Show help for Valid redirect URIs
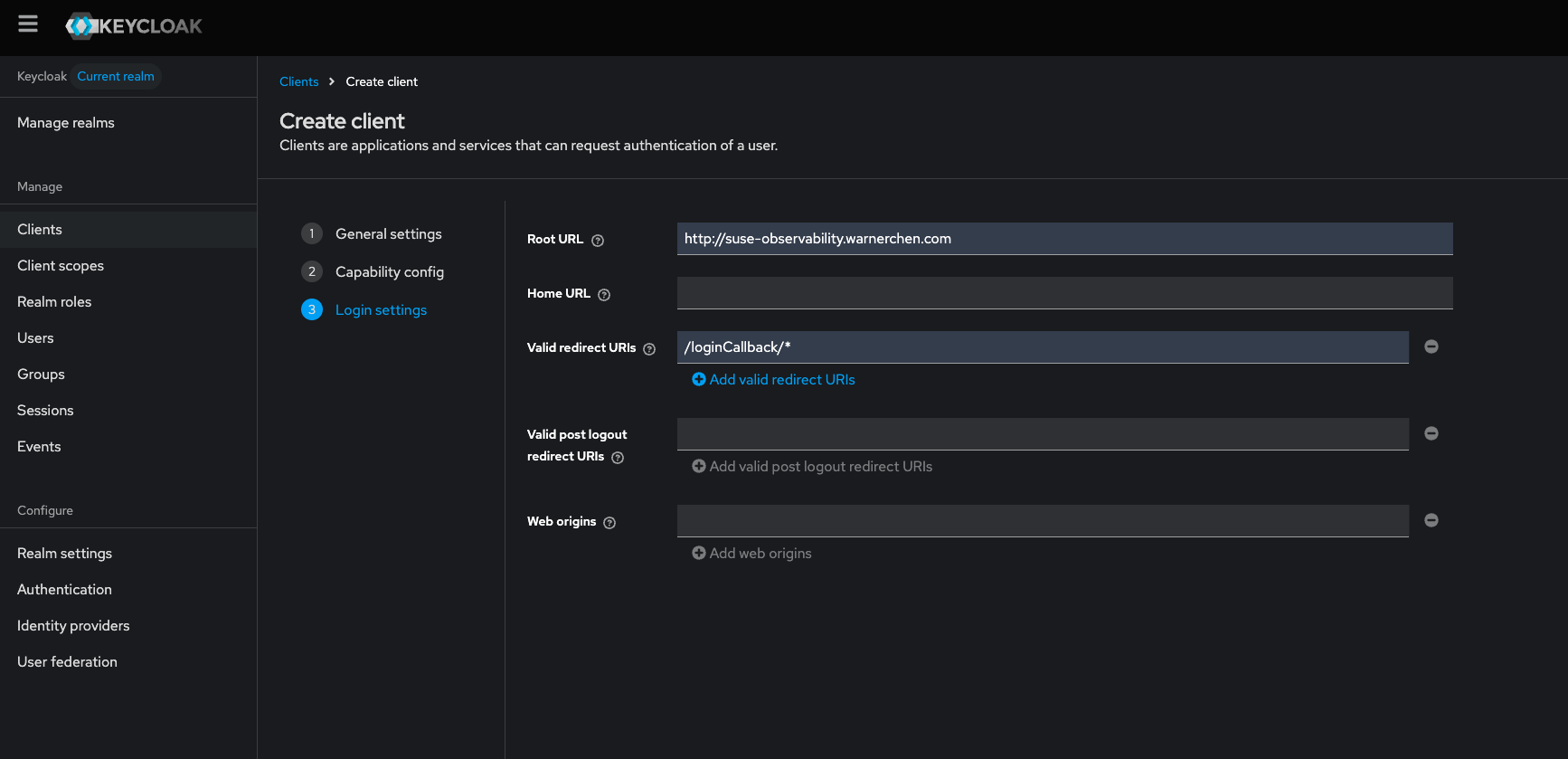Viewport: 1568px width, 759px height. 649,349
